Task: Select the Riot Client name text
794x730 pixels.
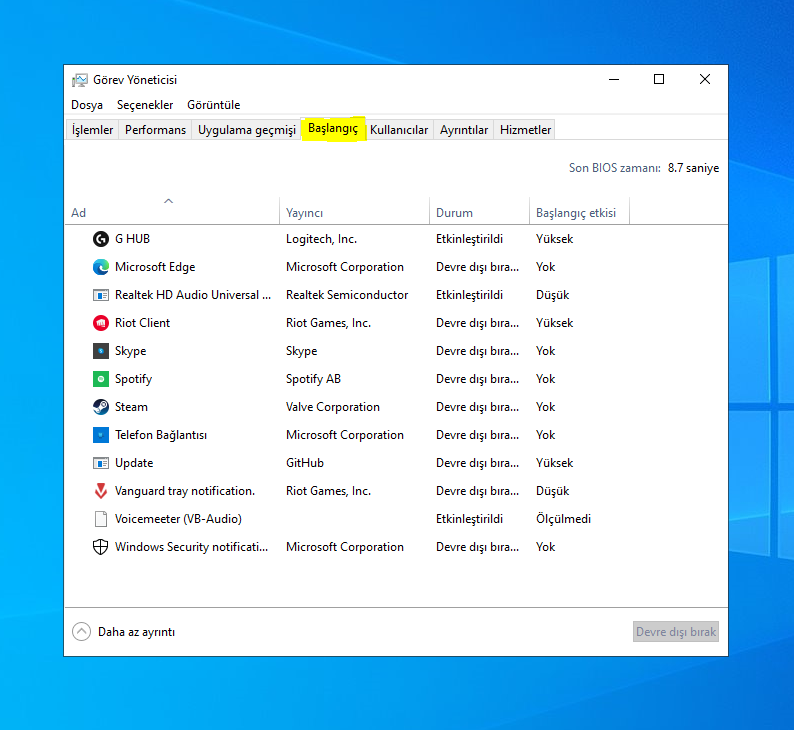Action: click(142, 322)
